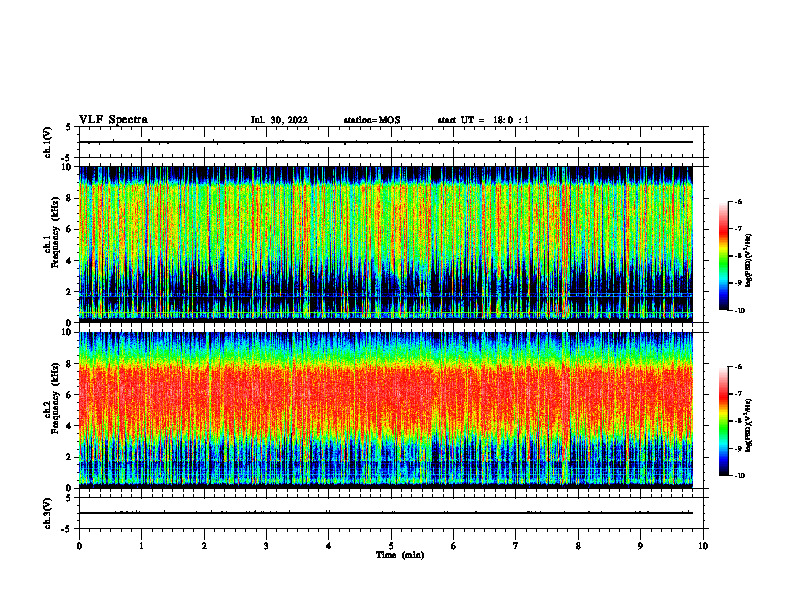Click the "station=MOS" header label

[x=372, y=120]
